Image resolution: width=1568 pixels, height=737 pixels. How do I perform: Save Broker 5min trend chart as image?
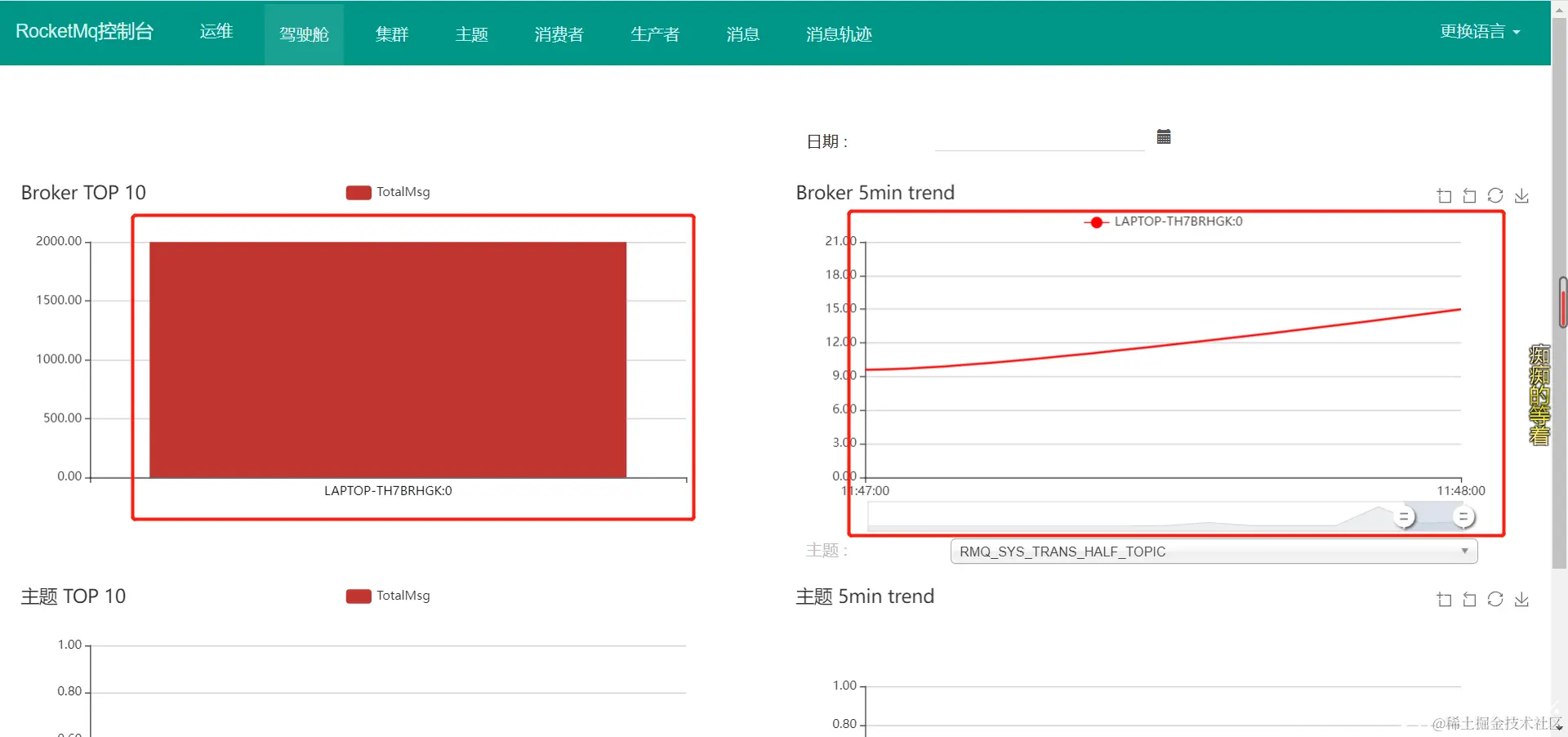tap(1521, 196)
